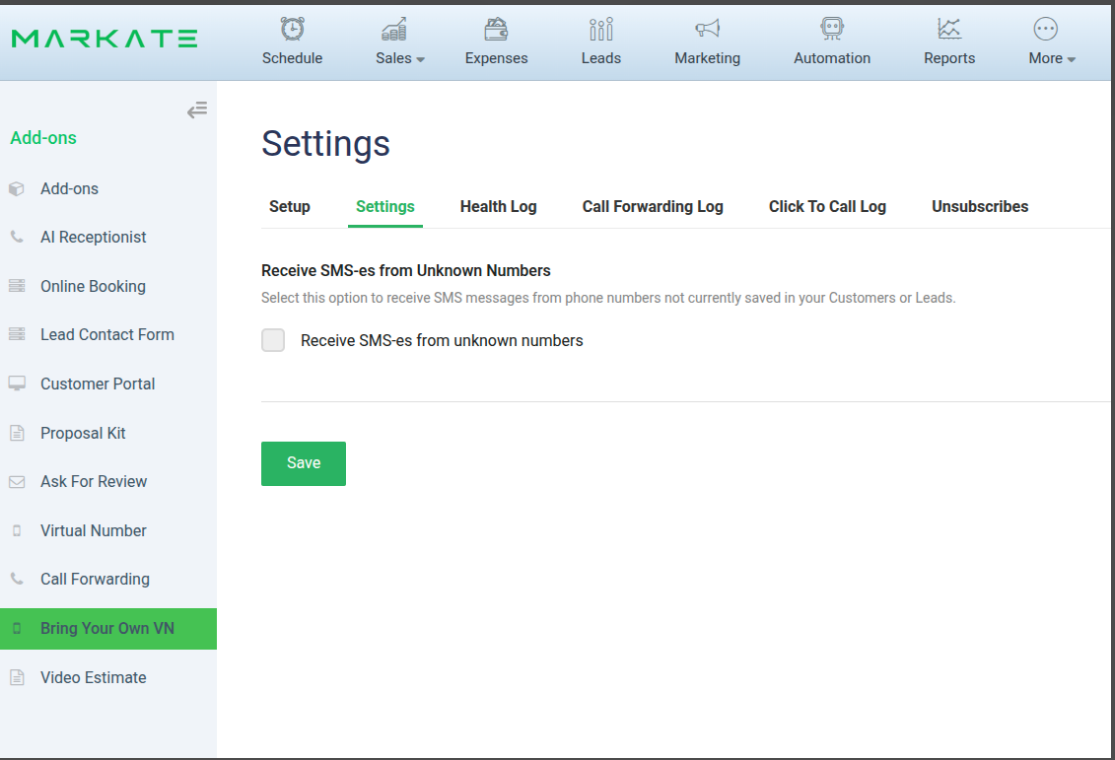Click the AI Receptionist phone icon
Screen dimensions: 1115x760
pos(17,238)
